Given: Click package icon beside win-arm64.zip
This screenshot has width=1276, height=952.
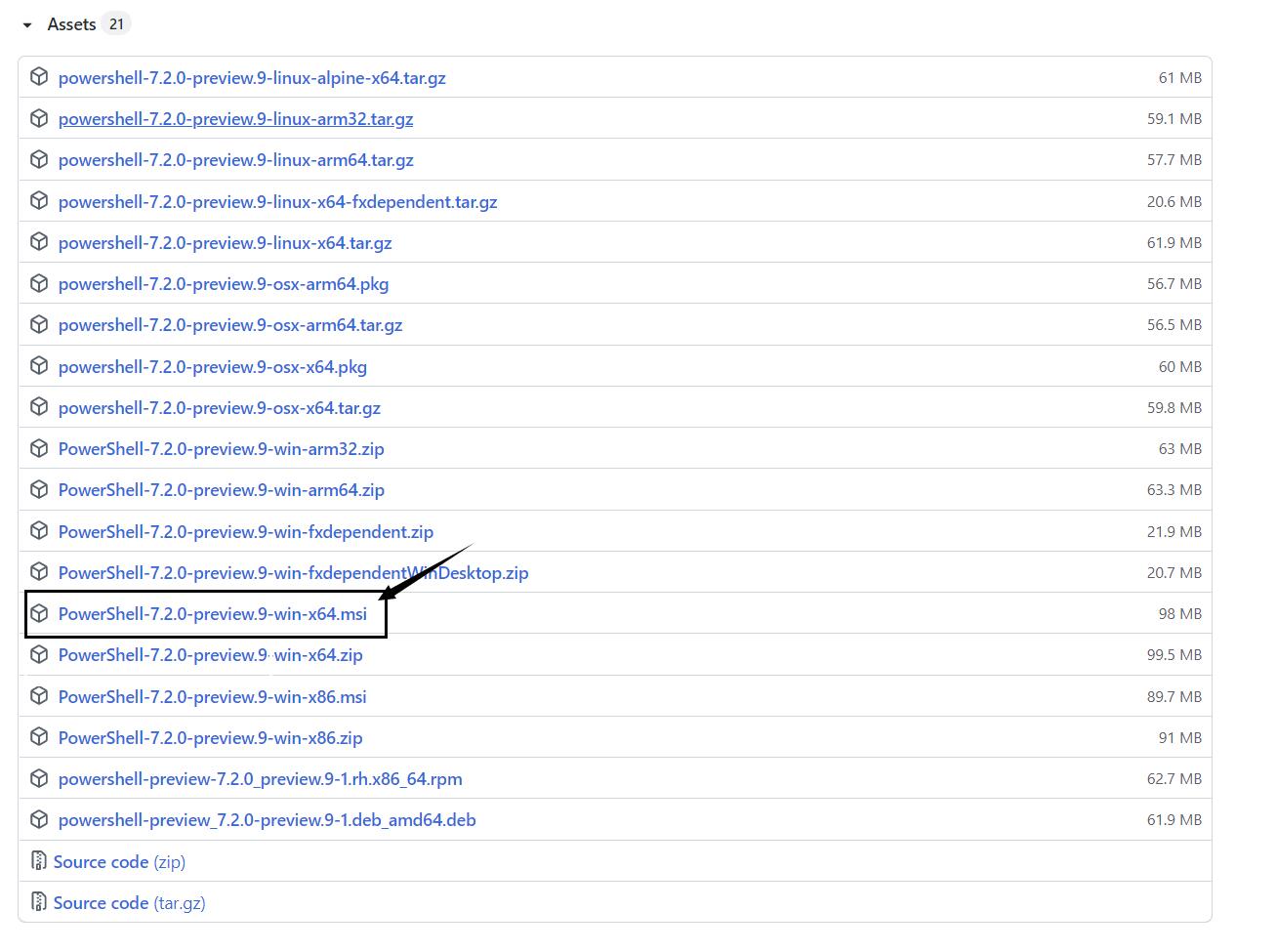Looking at the screenshot, I should coord(39,489).
